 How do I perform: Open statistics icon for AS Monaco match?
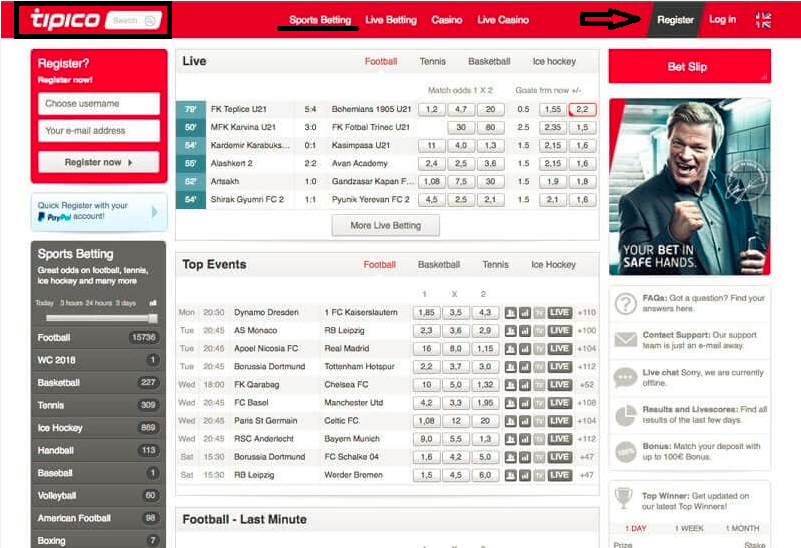525,330
